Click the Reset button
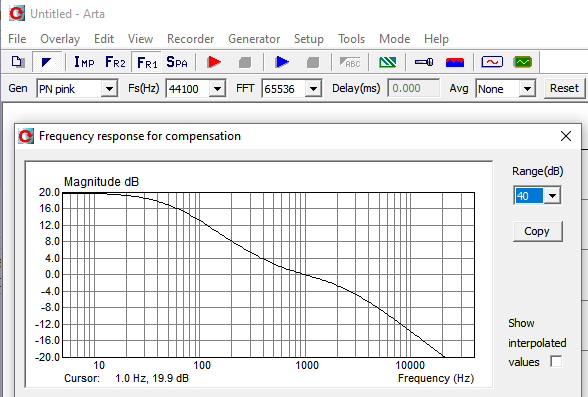The height and width of the screenshot is (397, 588). [564, 88]
